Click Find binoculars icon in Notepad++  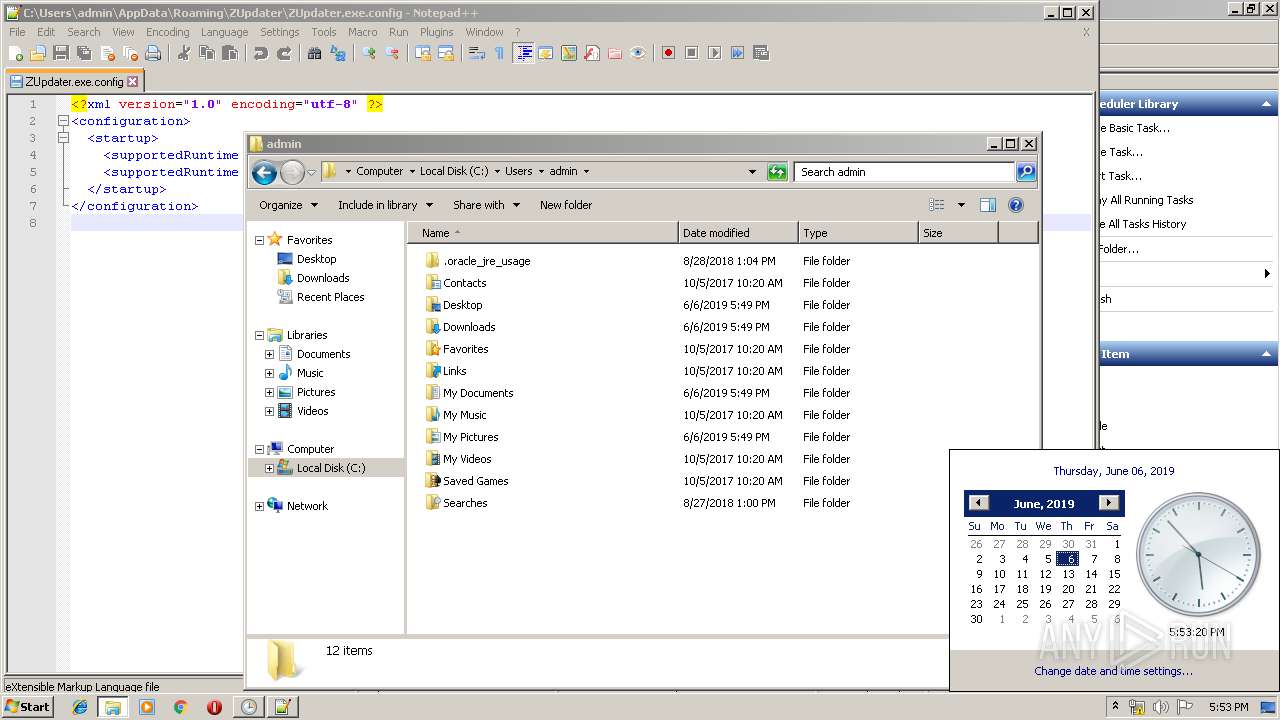314,53
